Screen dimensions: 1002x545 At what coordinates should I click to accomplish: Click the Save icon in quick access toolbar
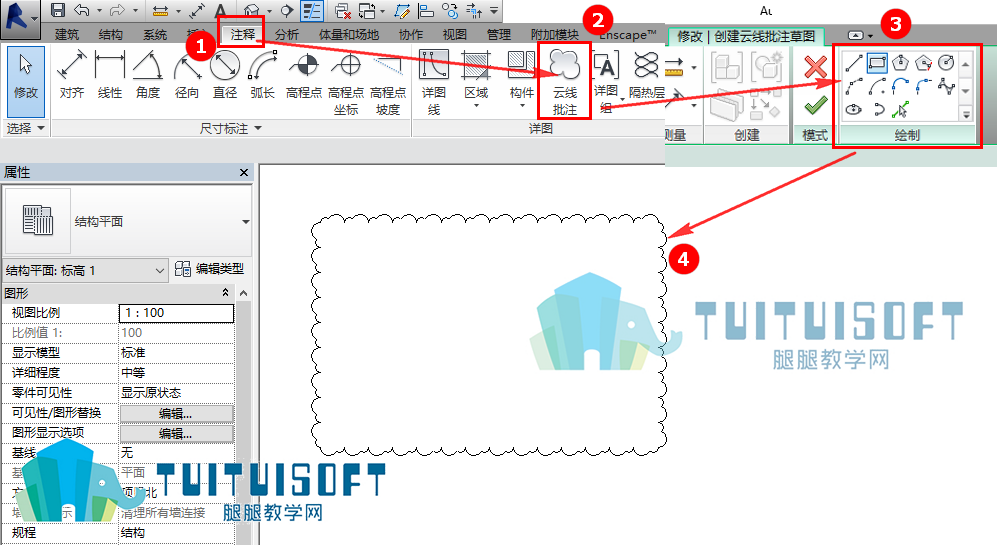[x=58, y=10]
